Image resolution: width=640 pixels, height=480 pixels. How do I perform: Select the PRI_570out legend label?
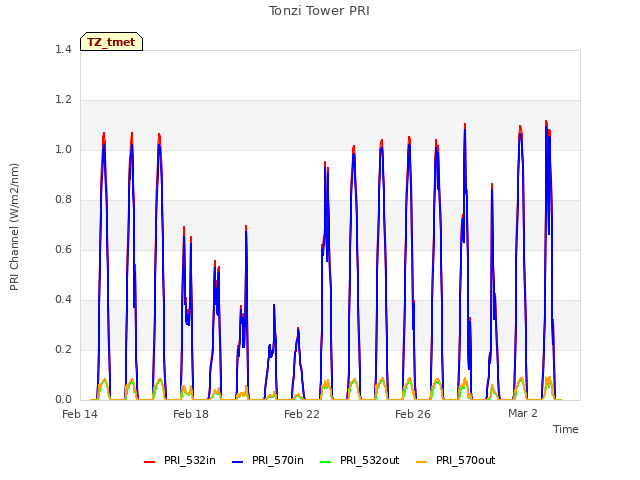click(x=465, y=460)
